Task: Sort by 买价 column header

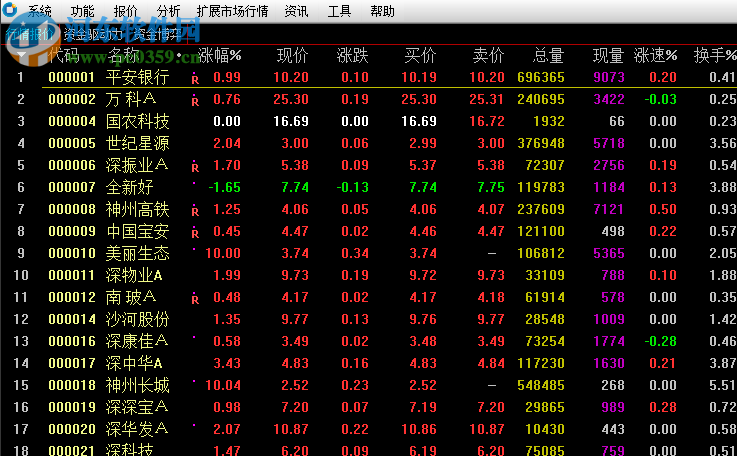Action: [420, 56]
